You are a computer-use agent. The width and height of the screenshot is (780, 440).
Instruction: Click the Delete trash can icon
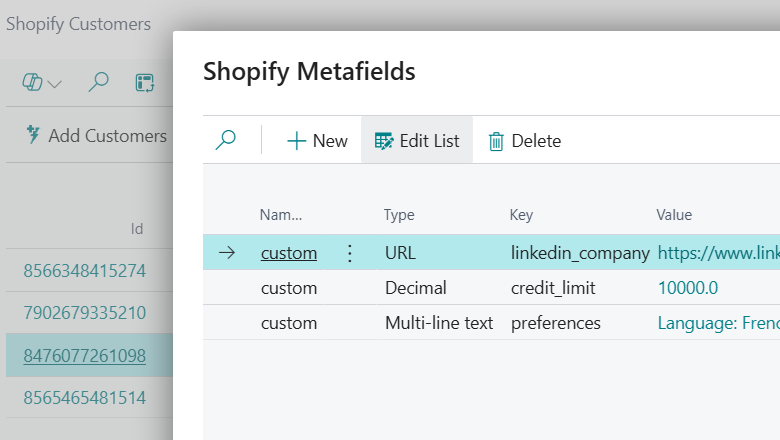pos(496,142)
